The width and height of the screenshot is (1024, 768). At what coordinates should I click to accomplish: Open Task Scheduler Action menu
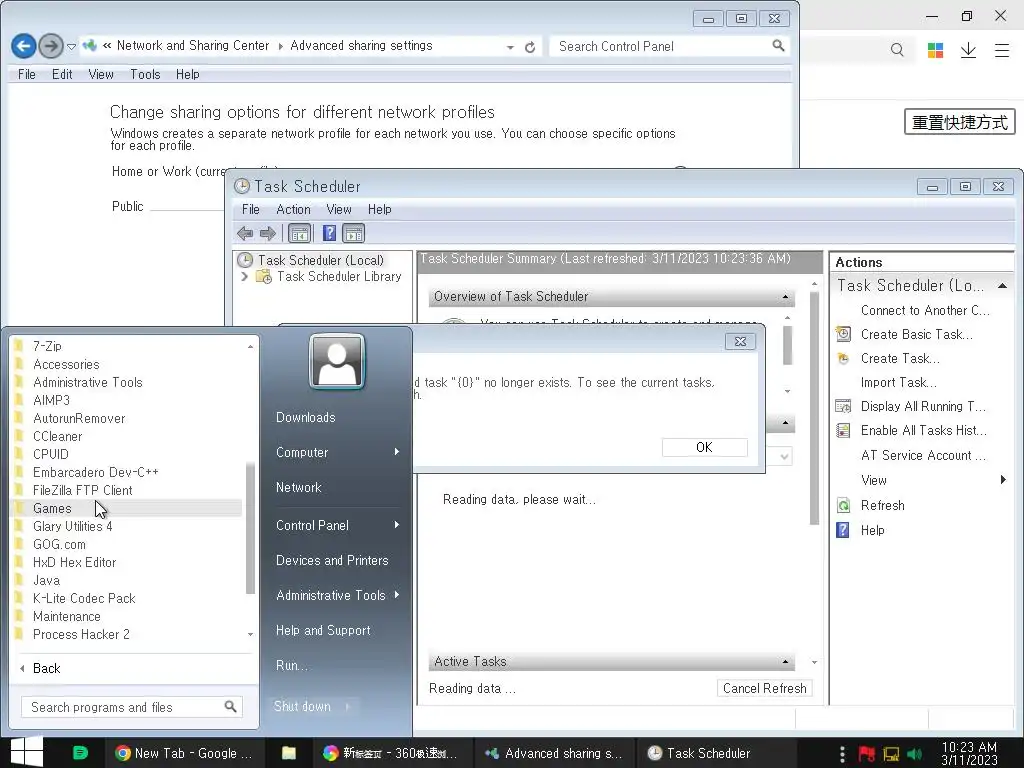point(293,210)
